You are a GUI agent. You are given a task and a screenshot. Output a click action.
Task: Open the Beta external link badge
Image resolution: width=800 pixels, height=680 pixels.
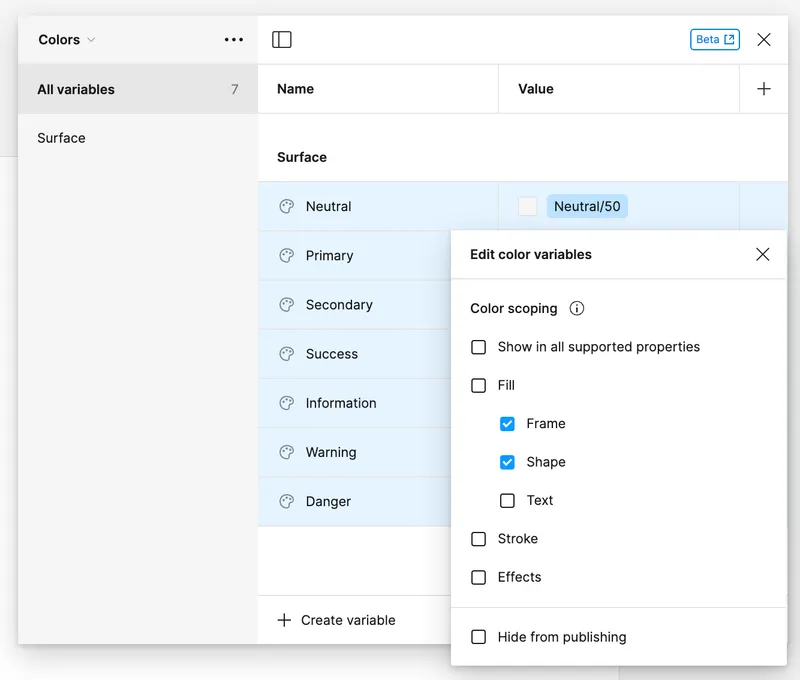714,40
